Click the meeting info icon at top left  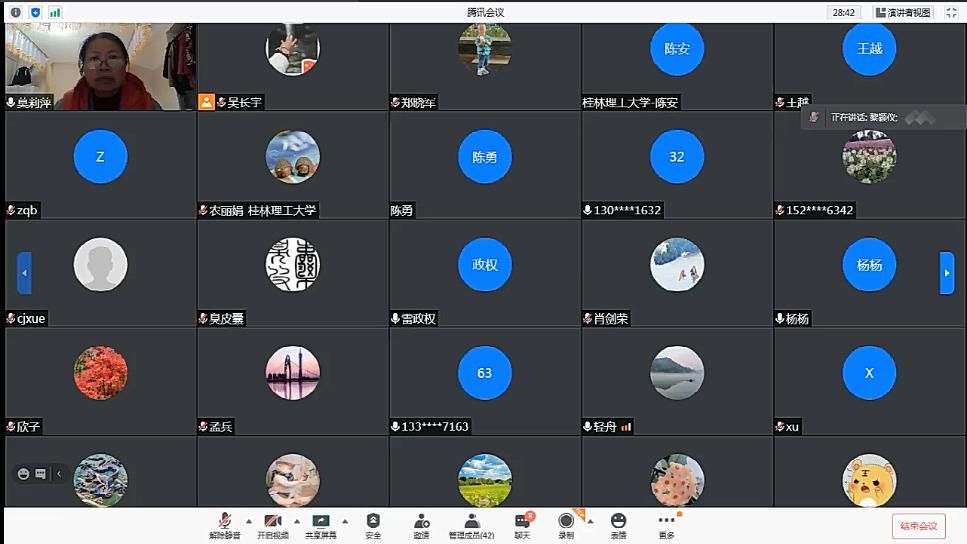[16, 12]
